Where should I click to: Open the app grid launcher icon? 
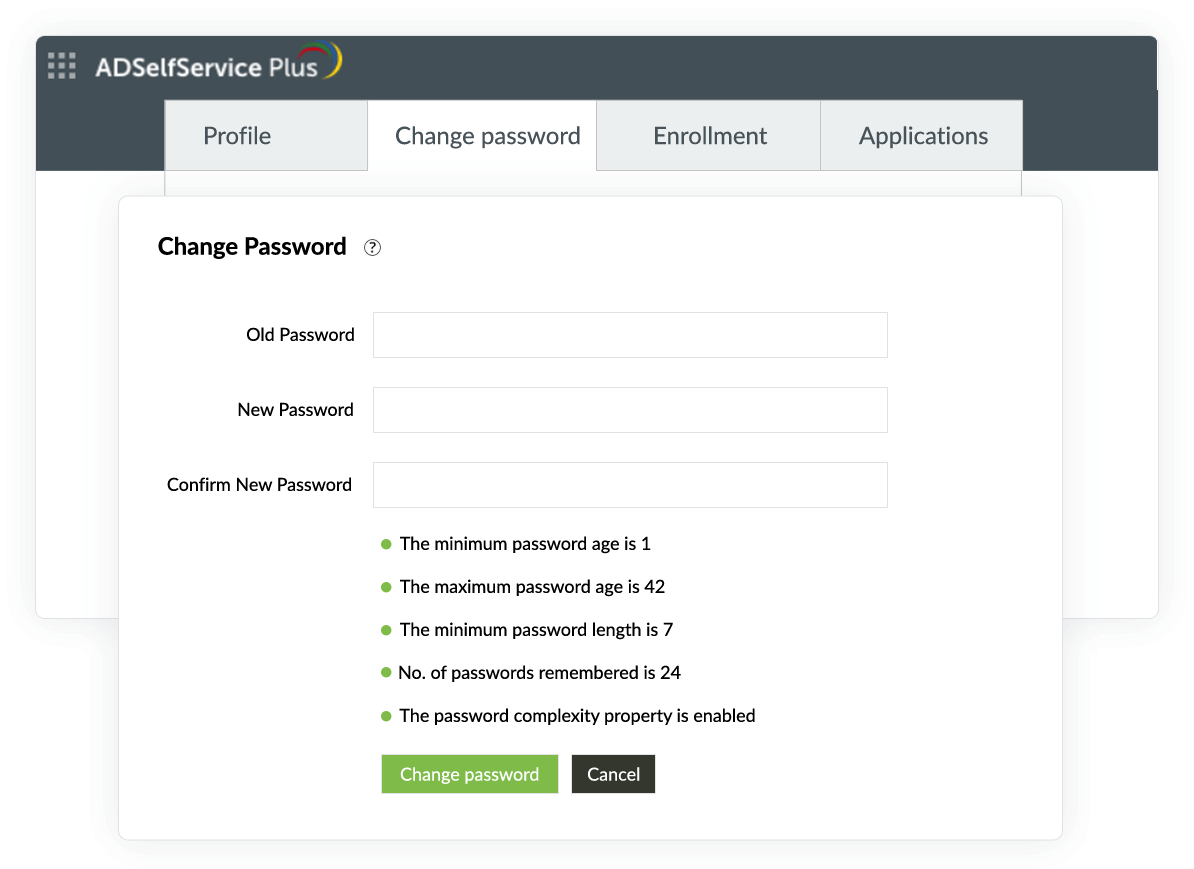(x=62, y=66)
